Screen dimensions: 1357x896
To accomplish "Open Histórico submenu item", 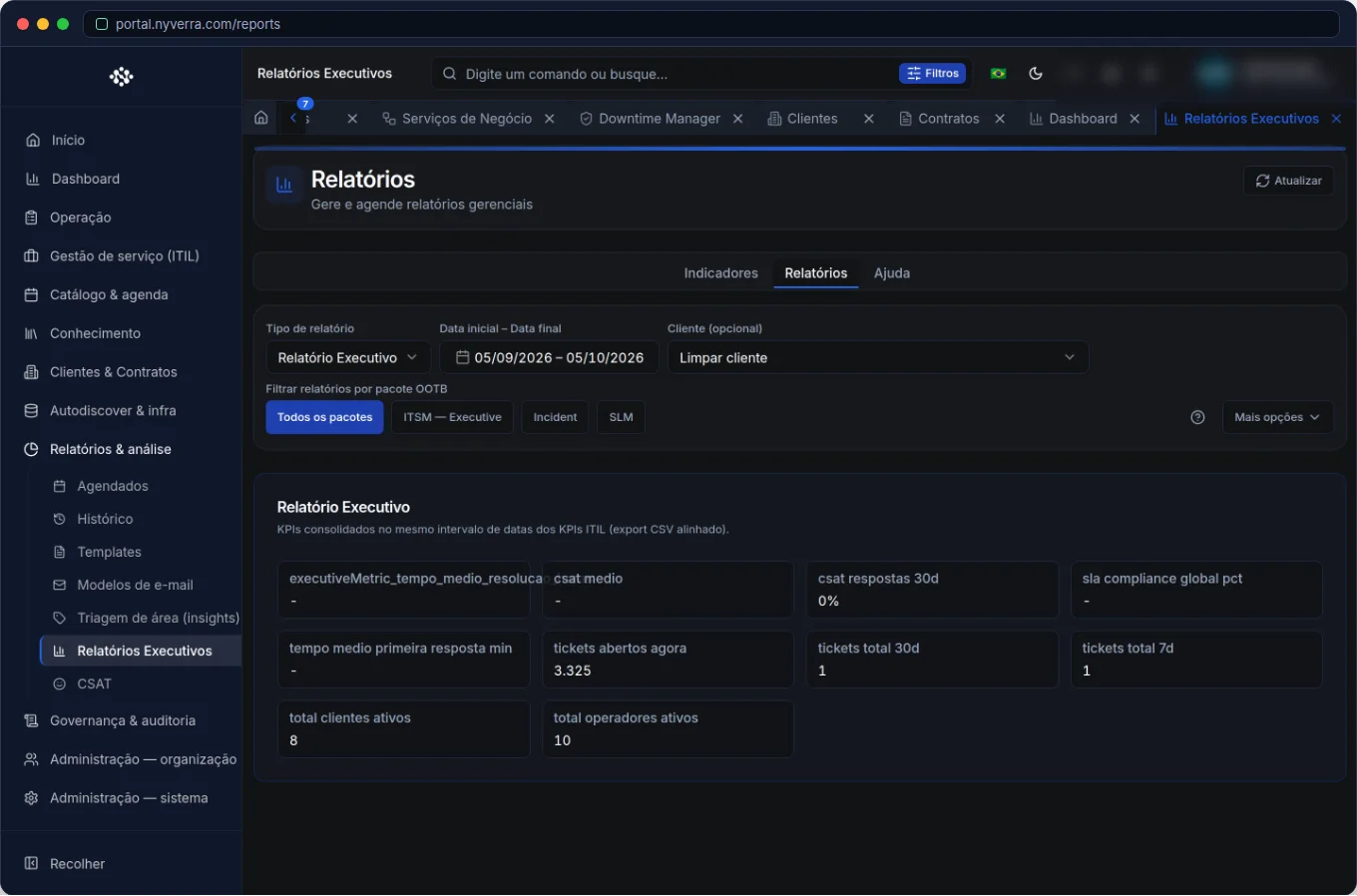I will click(140, 519).
